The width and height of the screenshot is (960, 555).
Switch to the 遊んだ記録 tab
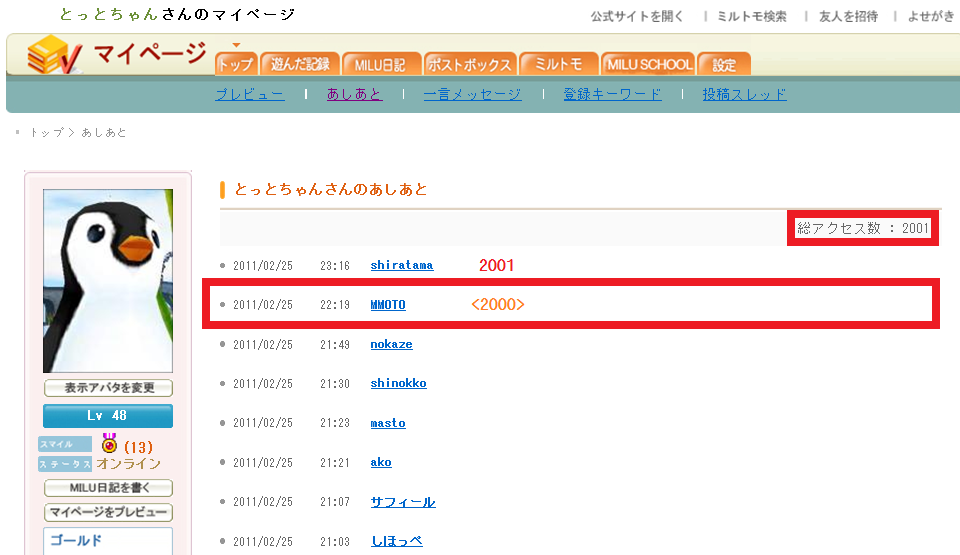coord(300,64)
